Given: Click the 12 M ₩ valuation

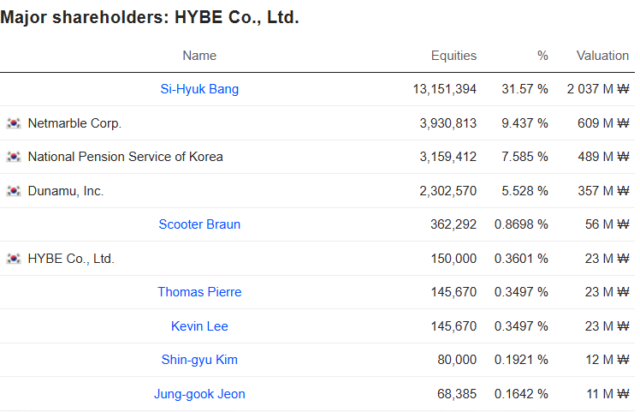Looking at the screenshot, I should (607, 360).
